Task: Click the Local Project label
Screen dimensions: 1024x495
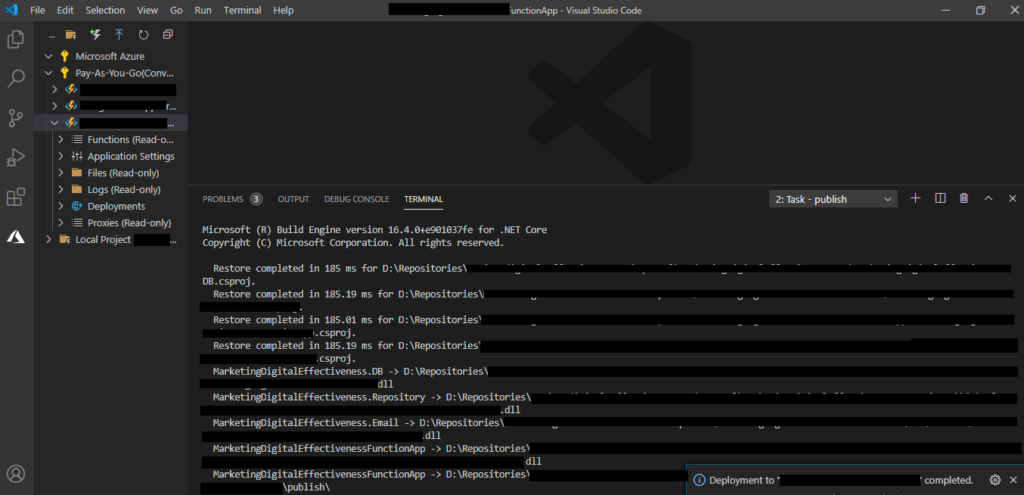Action: click(x=103, y=239)
